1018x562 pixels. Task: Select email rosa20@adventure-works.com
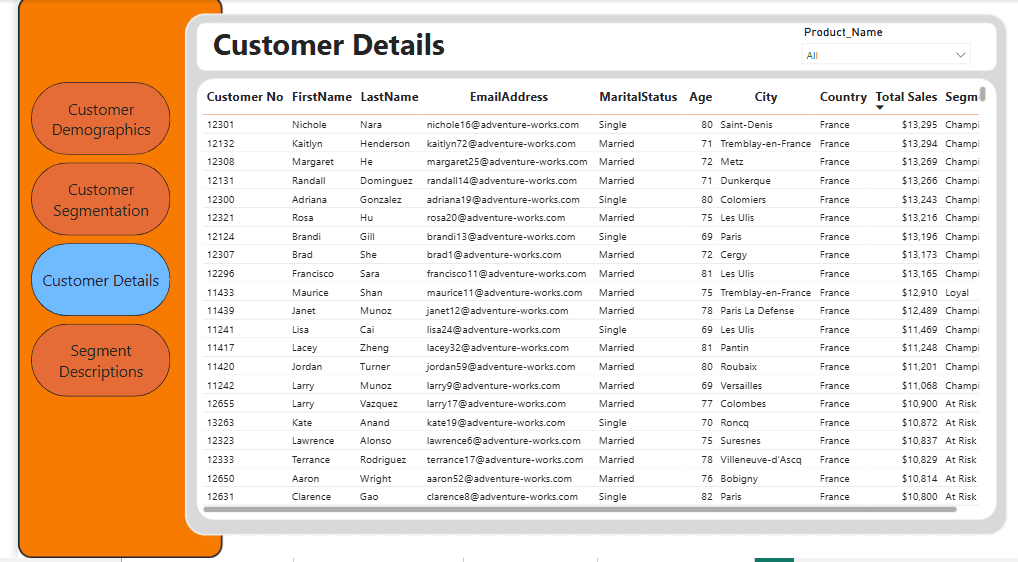pos(496,217)
